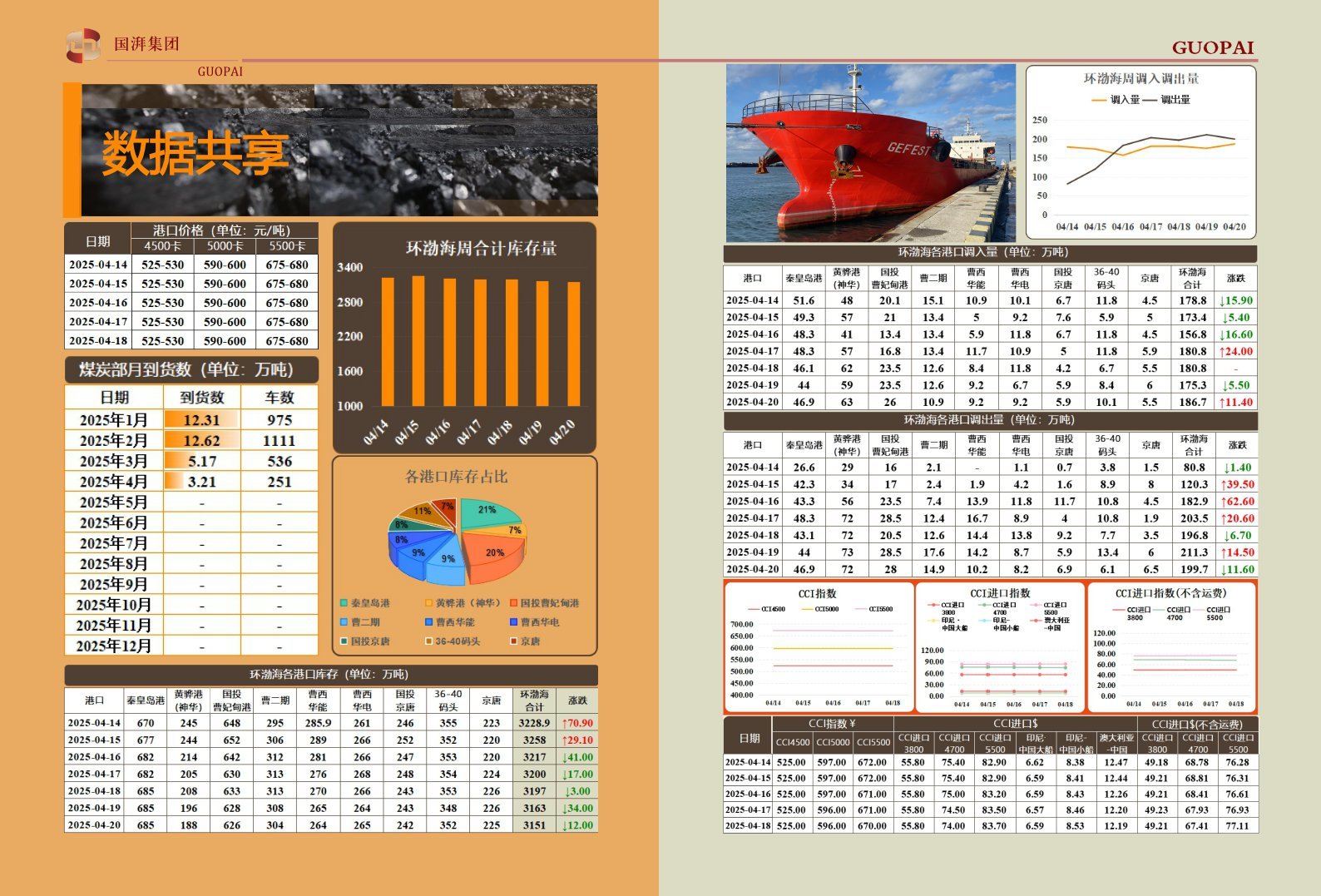The height and width of the screenshot is (896, 1321).
Task: Click the 国湃集团 company logo emblem
Action: (83, 45)
